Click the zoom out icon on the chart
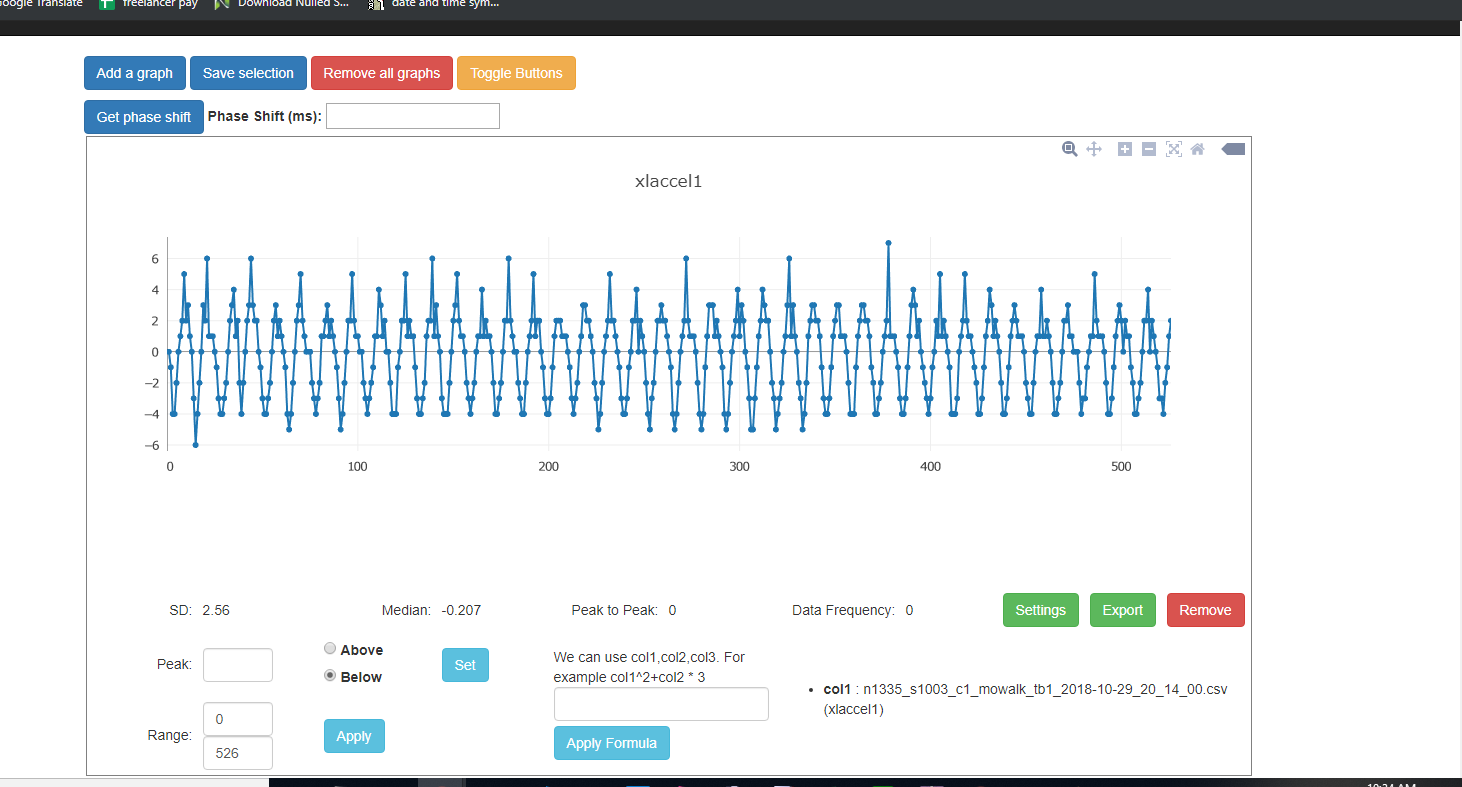 point(1148,148)
